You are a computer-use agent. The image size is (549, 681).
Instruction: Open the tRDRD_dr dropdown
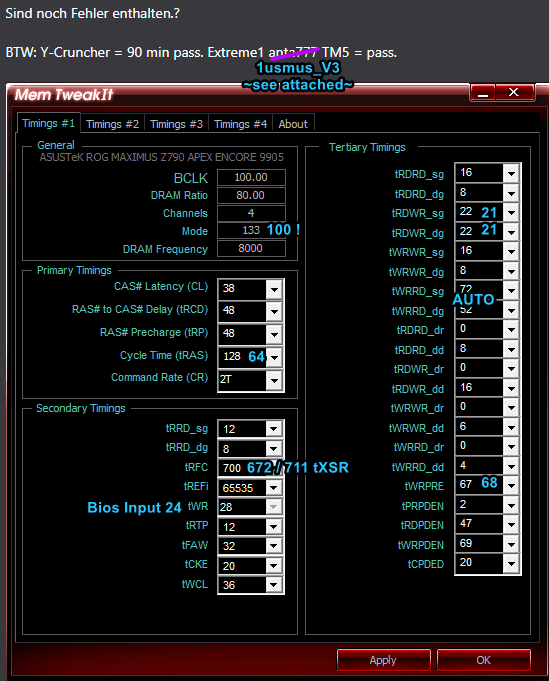point(511,330)
